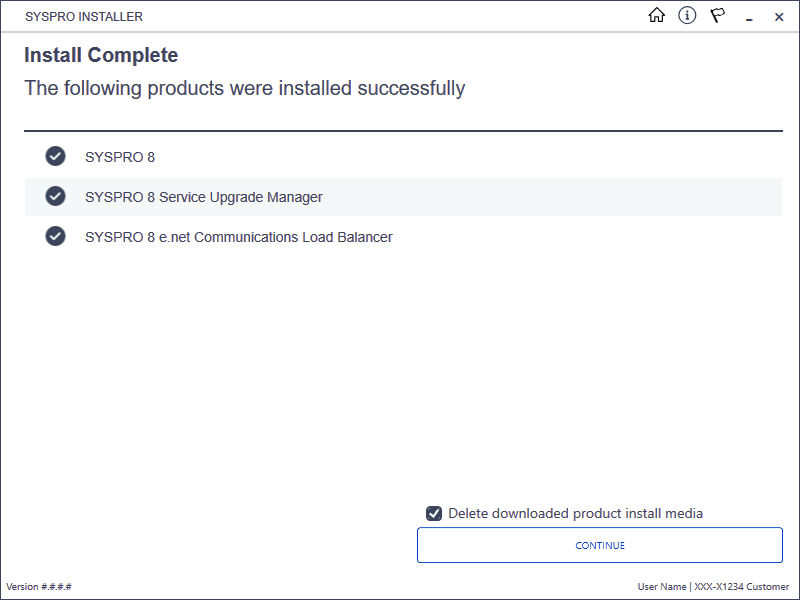This screenshot has height=600, width=800.
Task: Uncheck Delete downloaded product install media checkbox
Action: (x=434, y=513)
